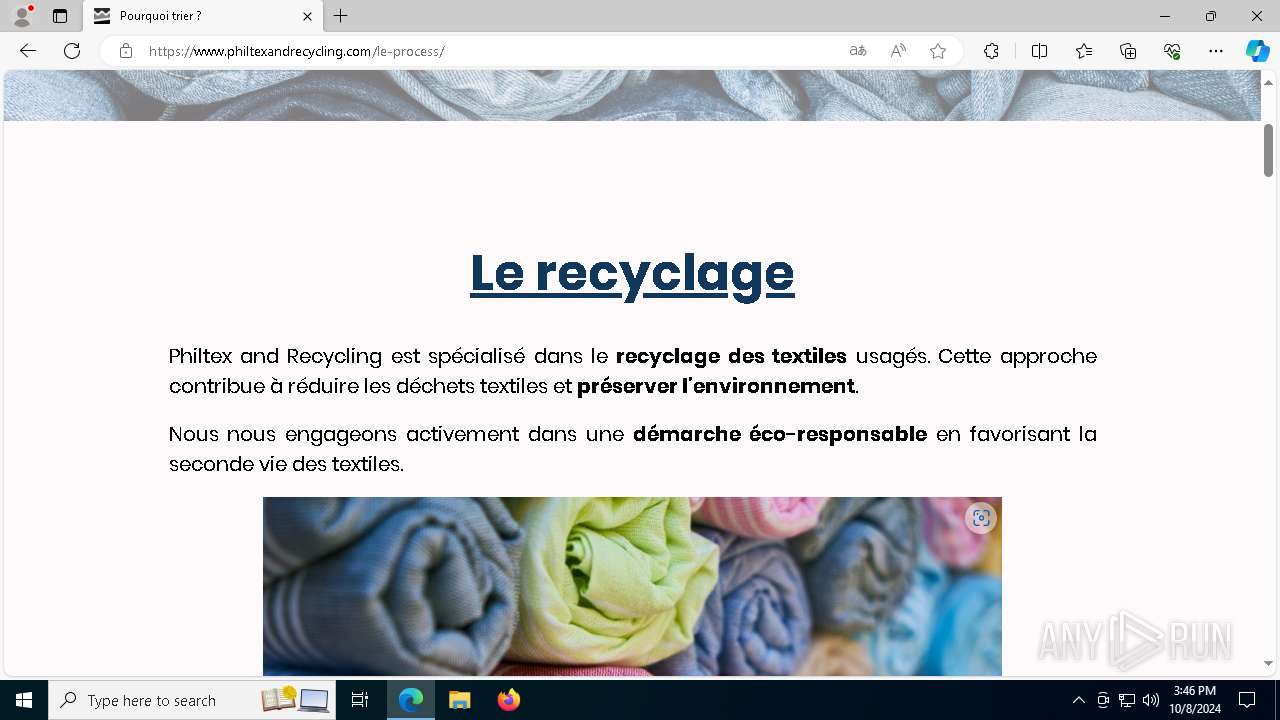The image size is (1280, 720).
Task: Open Settings and more menu
Action: tap(1216, 51)
